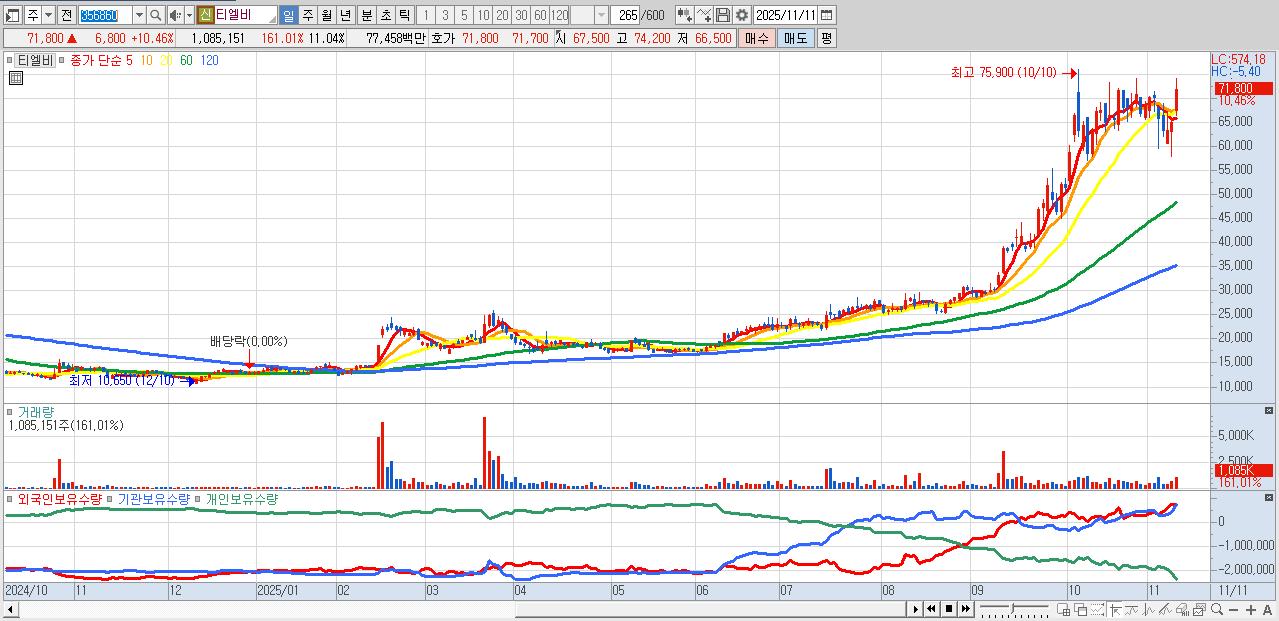Image resolution: width=1279 pixels, height=621 pixels.
Task: Click the scrollbar left arrow at bottom-left
Action: tap(9, 609)
